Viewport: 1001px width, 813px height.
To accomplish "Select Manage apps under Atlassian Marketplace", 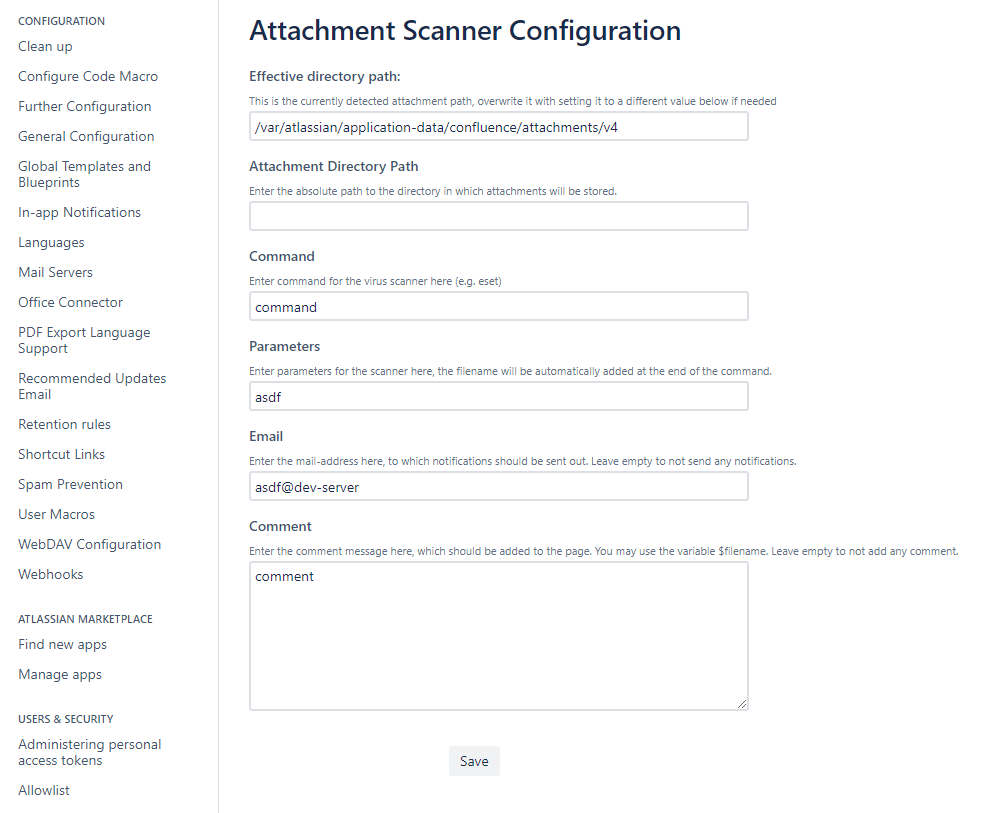I will click(60, 675).
